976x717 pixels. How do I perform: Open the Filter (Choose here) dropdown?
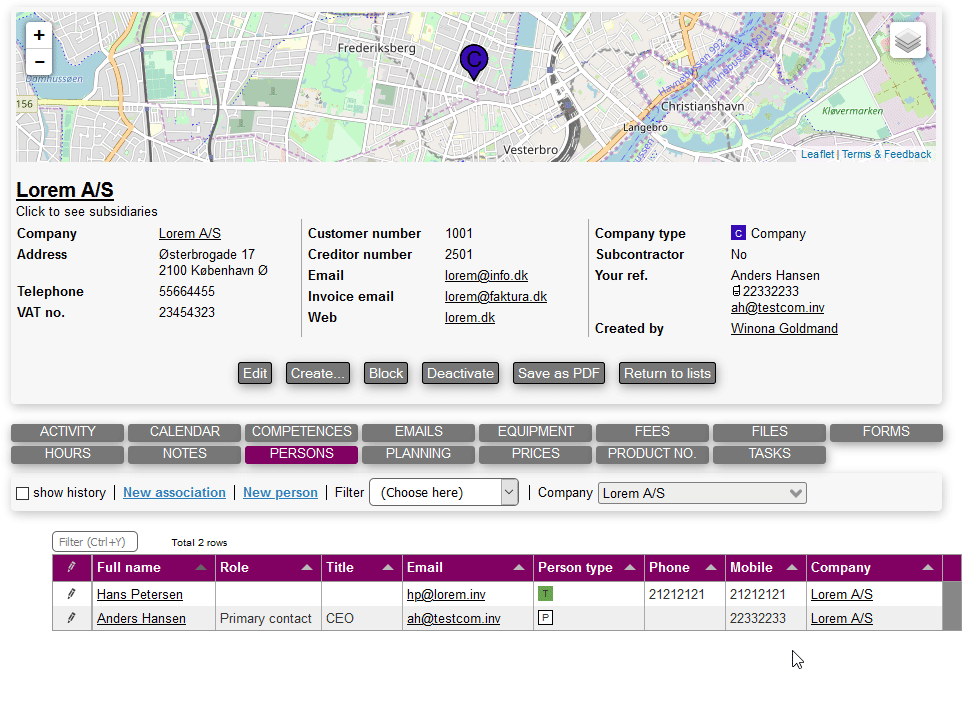pyautogui.click(x=443, y=492)
